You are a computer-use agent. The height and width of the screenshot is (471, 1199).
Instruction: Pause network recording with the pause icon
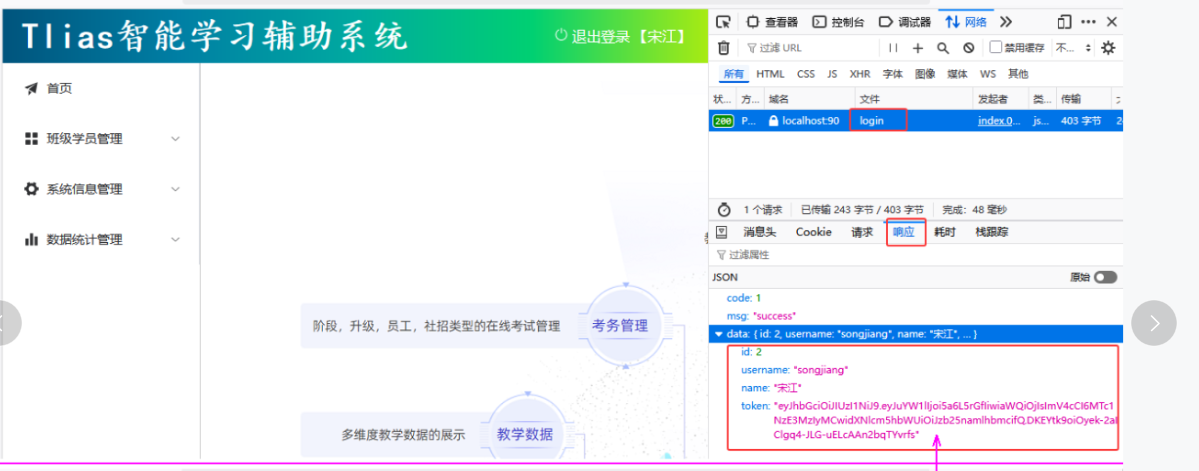[x=893, y=48]
